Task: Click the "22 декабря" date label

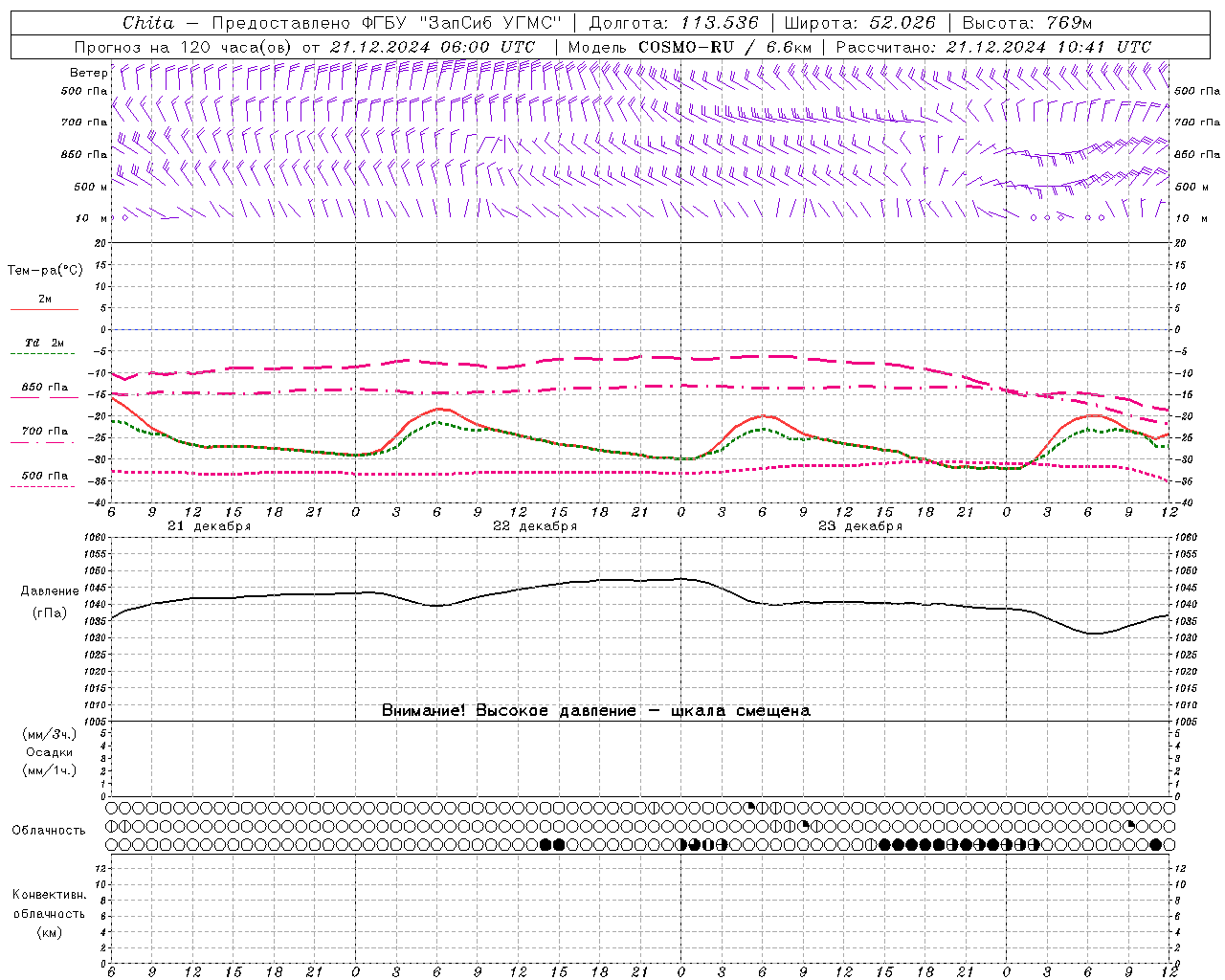Action: point(535,526)
